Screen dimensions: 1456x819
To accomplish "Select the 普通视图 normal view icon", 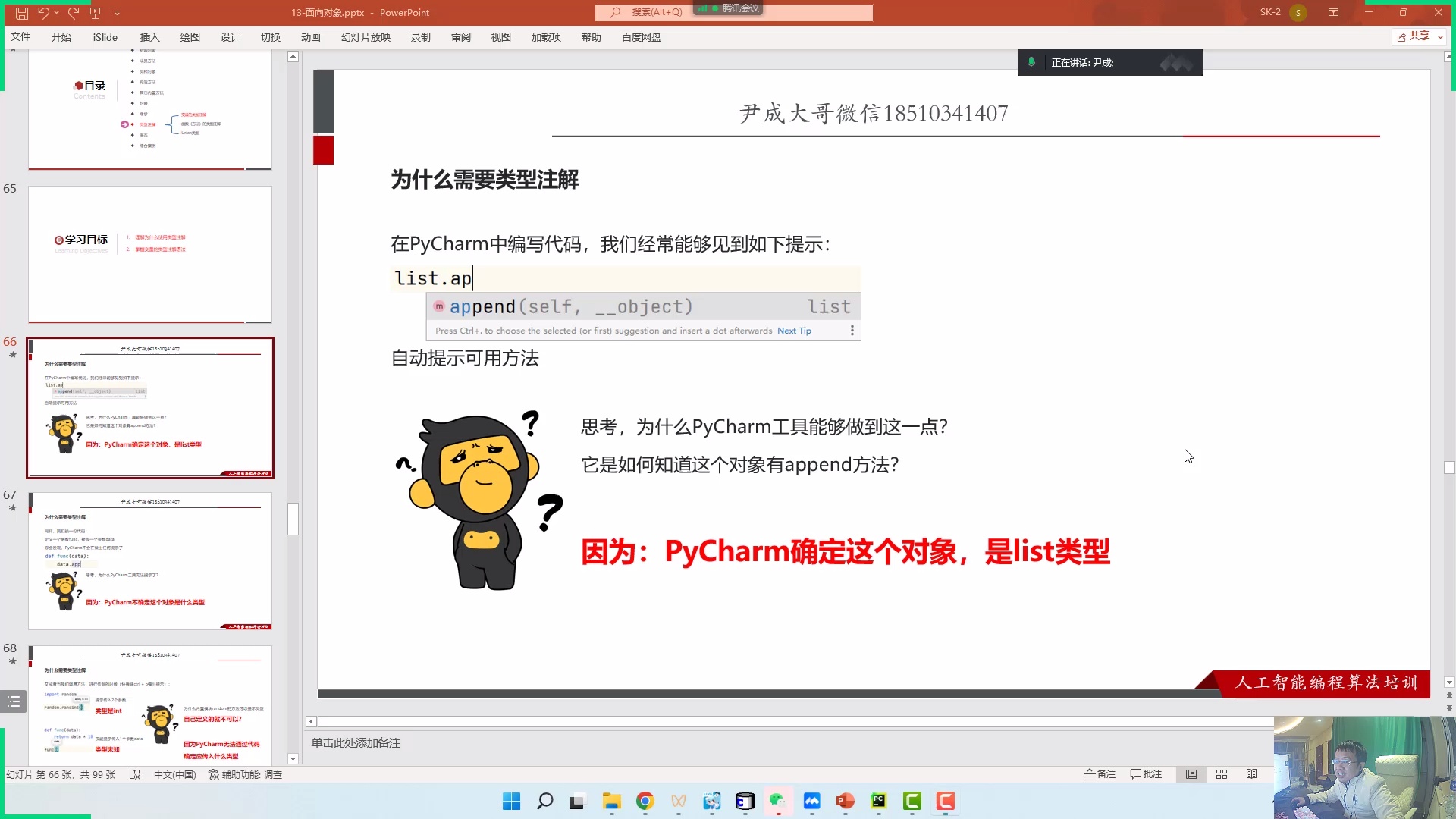I will (x=1191, y=774).
